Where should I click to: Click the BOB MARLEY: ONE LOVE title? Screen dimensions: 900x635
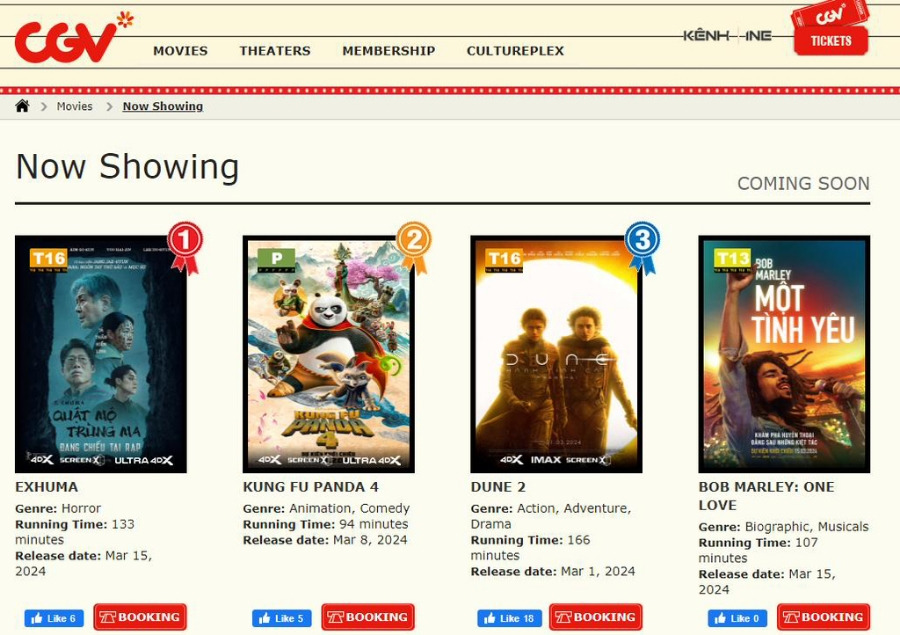(766, 496)
